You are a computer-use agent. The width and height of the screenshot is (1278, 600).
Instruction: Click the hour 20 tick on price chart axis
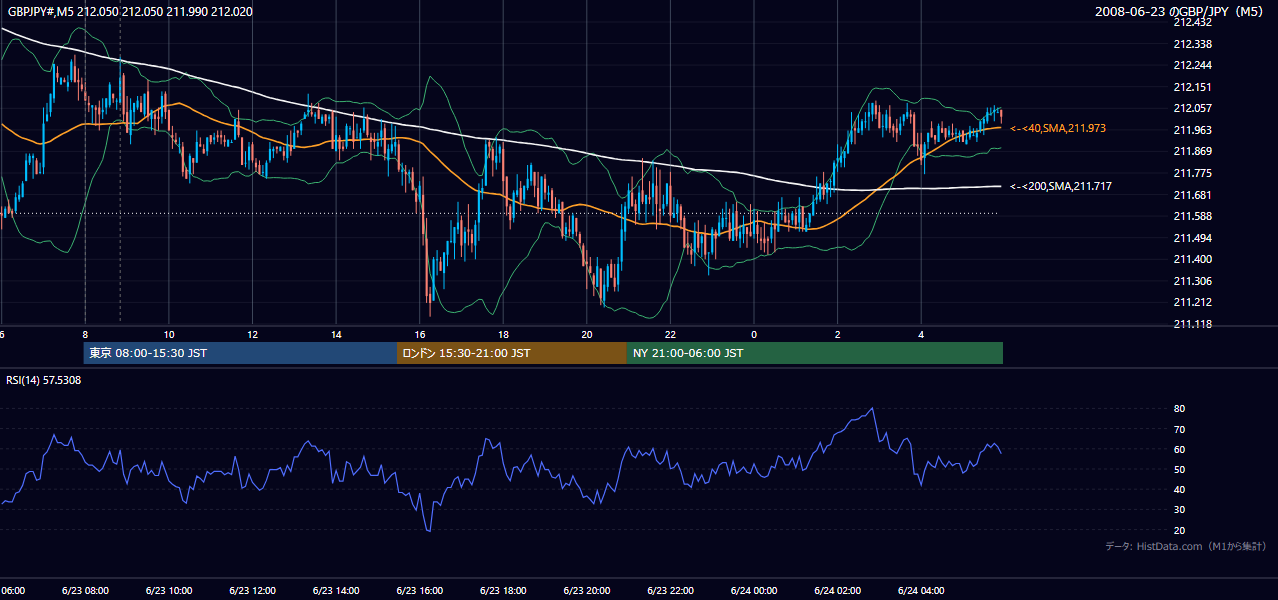(587, 334)
